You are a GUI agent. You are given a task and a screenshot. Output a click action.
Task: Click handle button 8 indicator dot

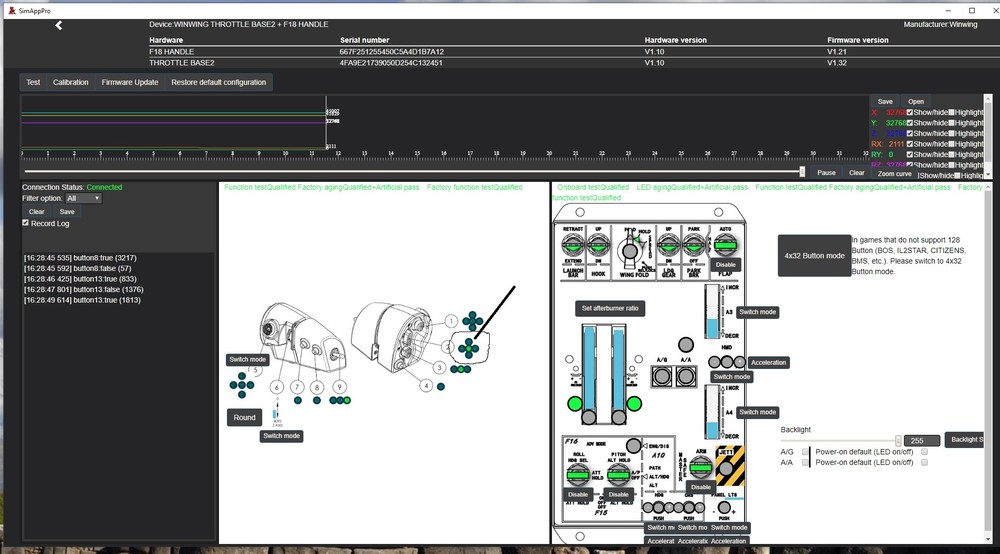tap(317, 400)
